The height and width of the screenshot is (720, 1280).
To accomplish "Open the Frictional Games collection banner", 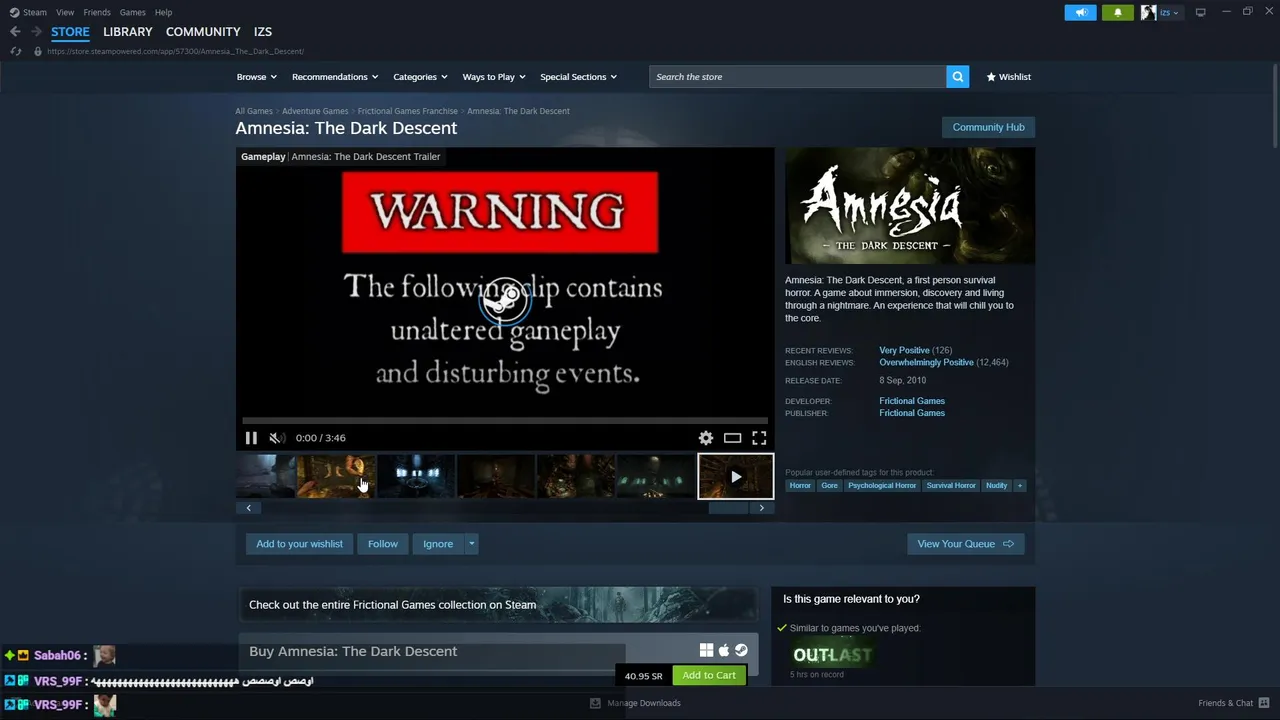I will click(x=497, y=605).
